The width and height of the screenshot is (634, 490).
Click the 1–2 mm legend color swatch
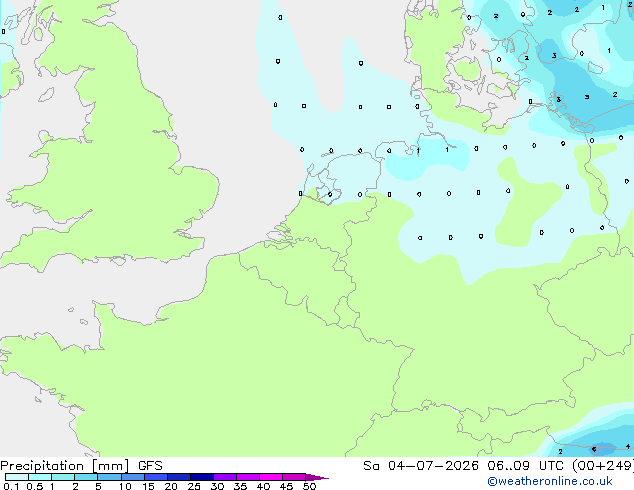click(63, 477)
